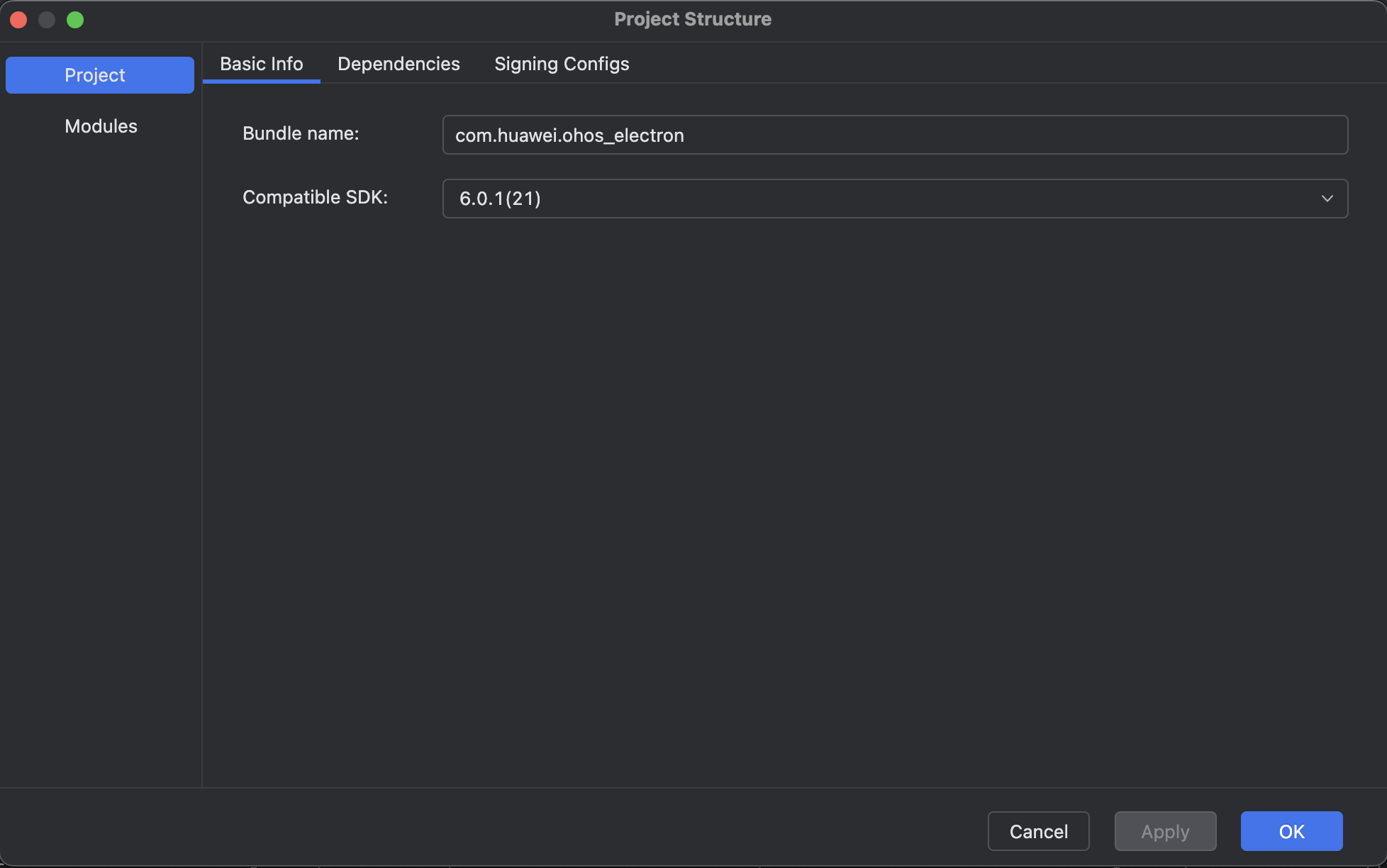
Task: Click the Compatible SDK chevron arrow
Action: coord(1327,199)
